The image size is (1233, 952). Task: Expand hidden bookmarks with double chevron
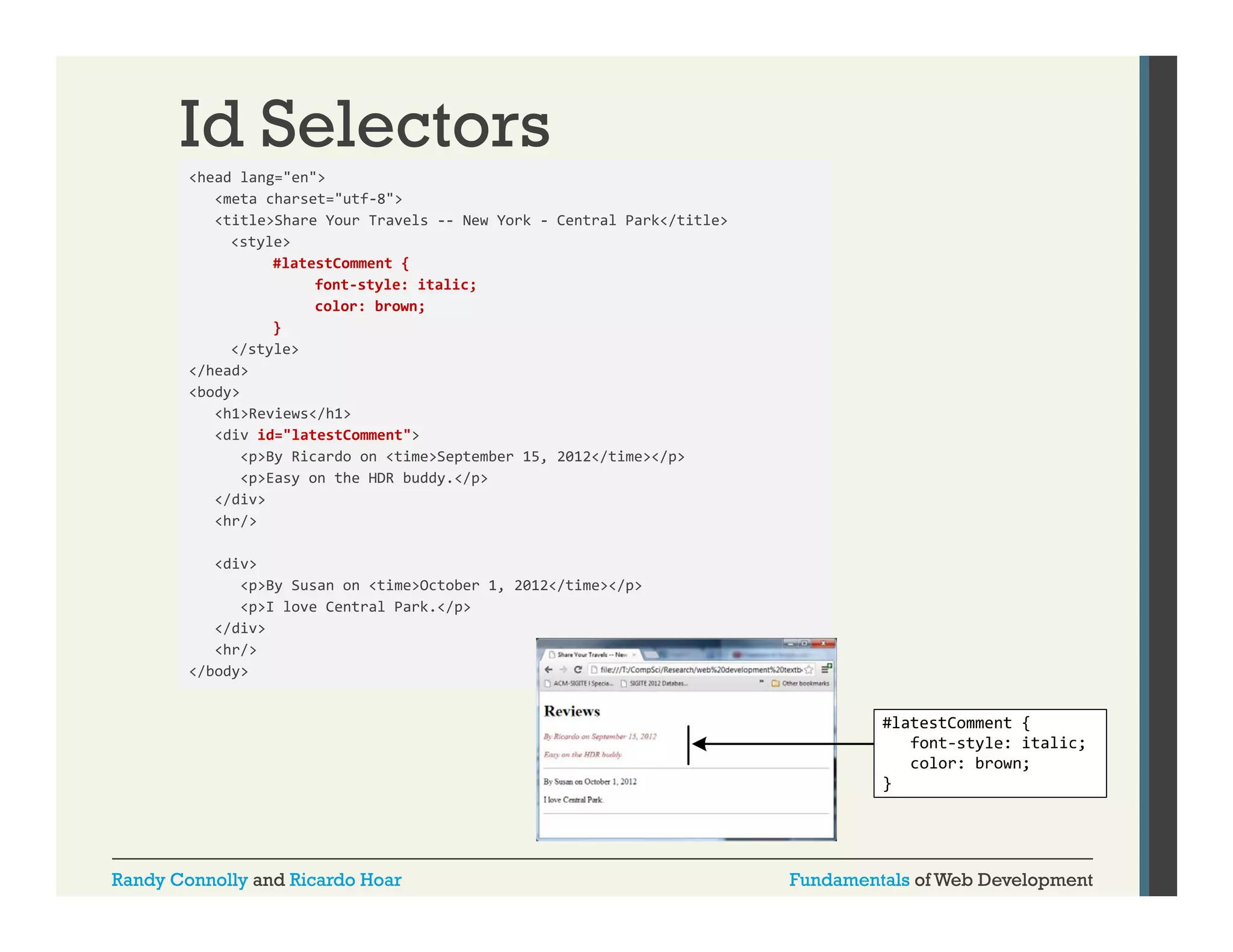[762, 682]
